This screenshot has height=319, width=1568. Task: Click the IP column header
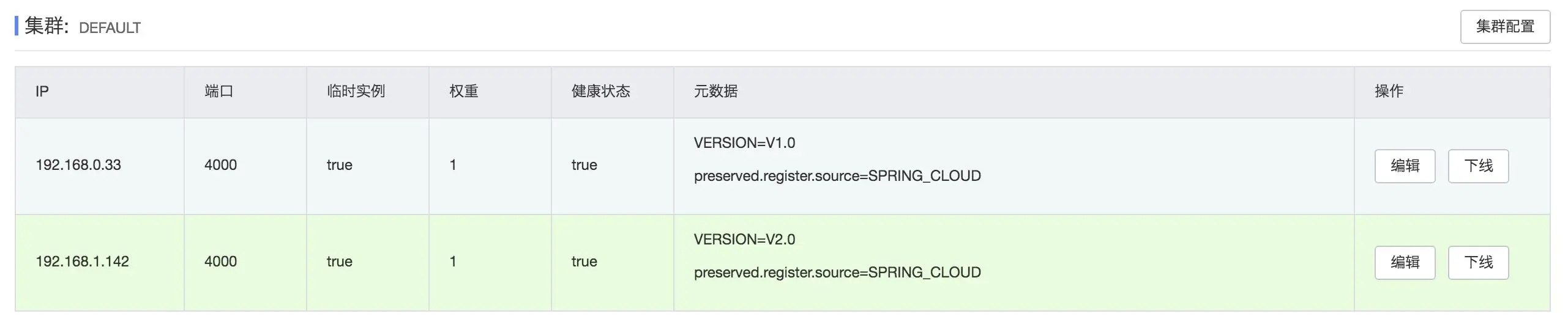(x=42, y=92)
